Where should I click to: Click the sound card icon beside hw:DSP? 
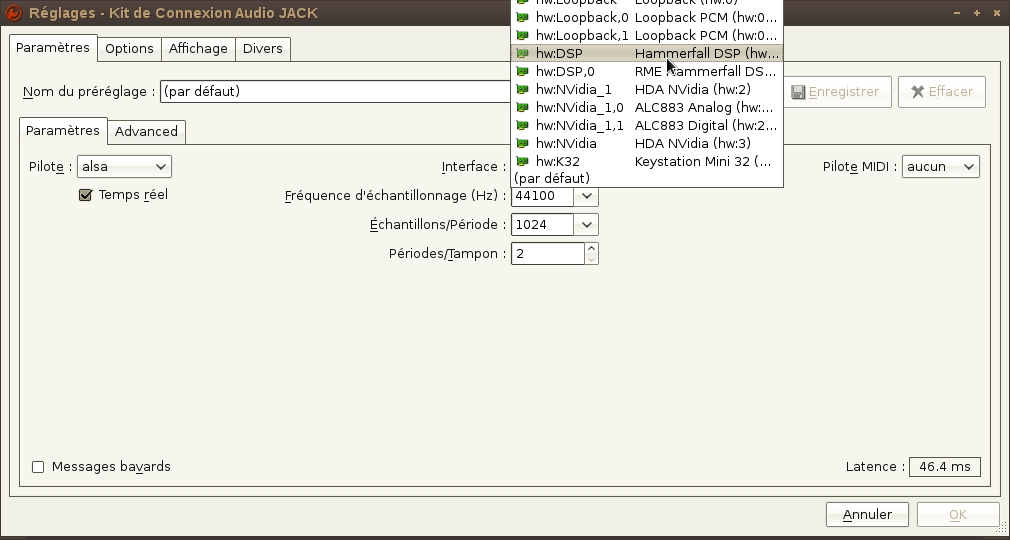point(522,53)
